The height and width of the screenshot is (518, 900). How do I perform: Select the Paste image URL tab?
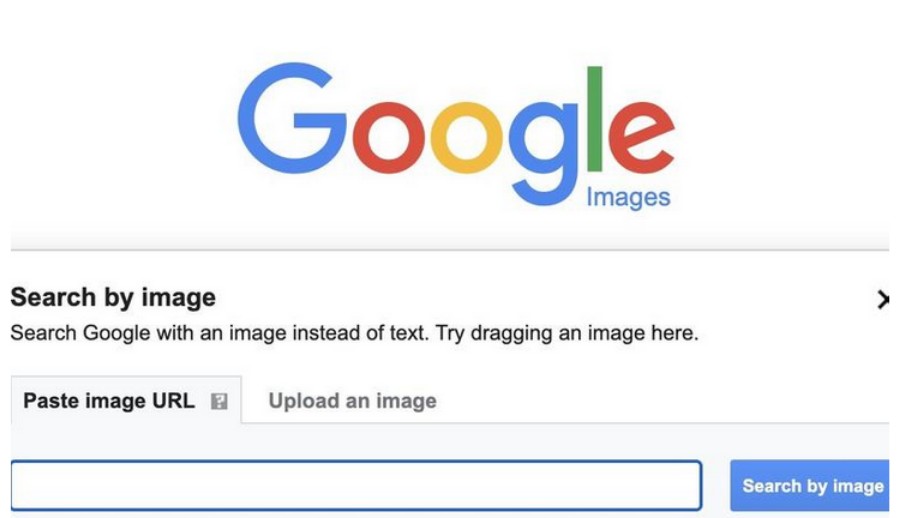point(108,401)
